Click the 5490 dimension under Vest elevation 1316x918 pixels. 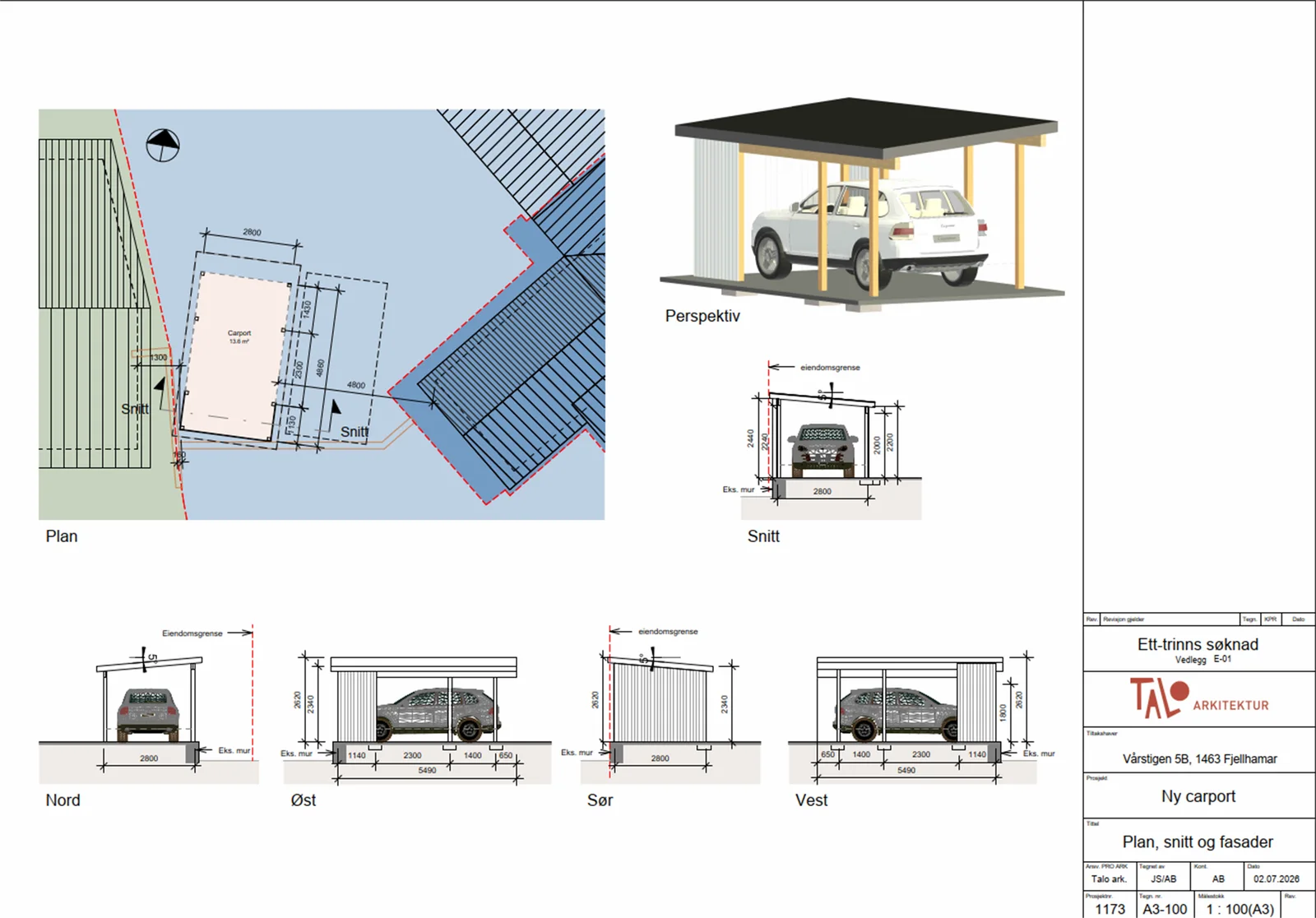click(x=906, y=771)
